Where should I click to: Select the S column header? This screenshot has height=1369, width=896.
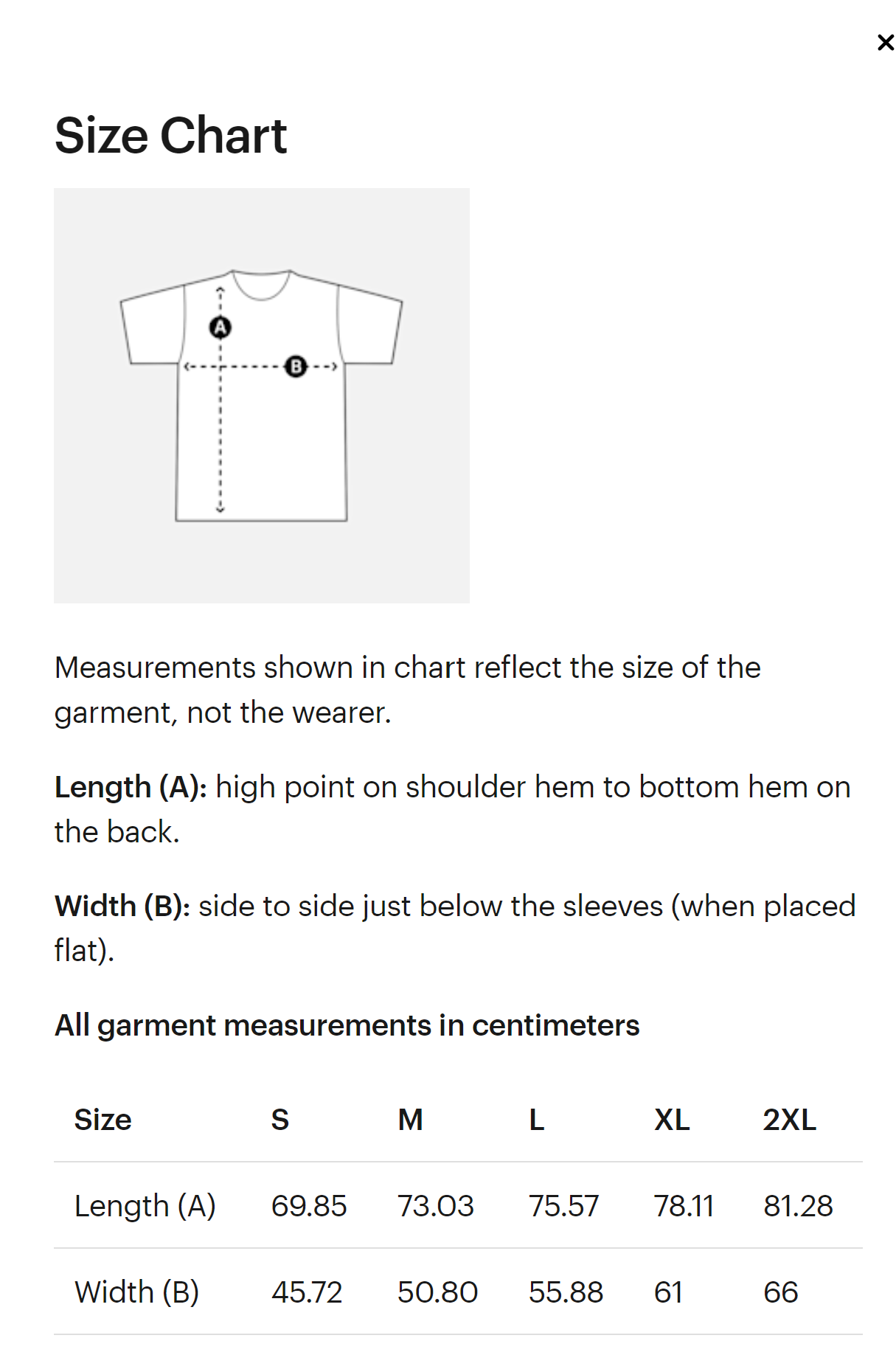point(280,1120)
